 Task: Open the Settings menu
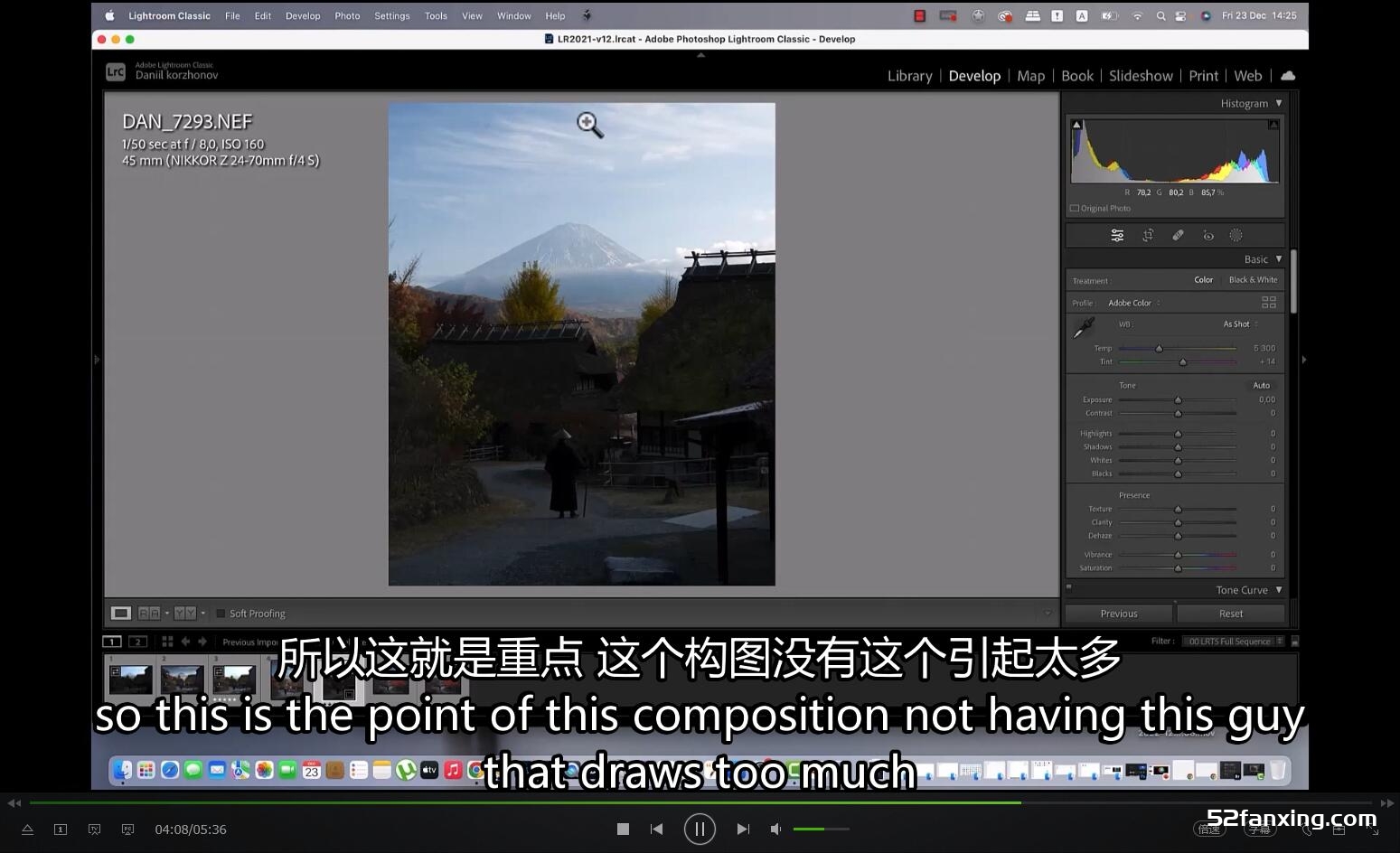click(392, 15)
